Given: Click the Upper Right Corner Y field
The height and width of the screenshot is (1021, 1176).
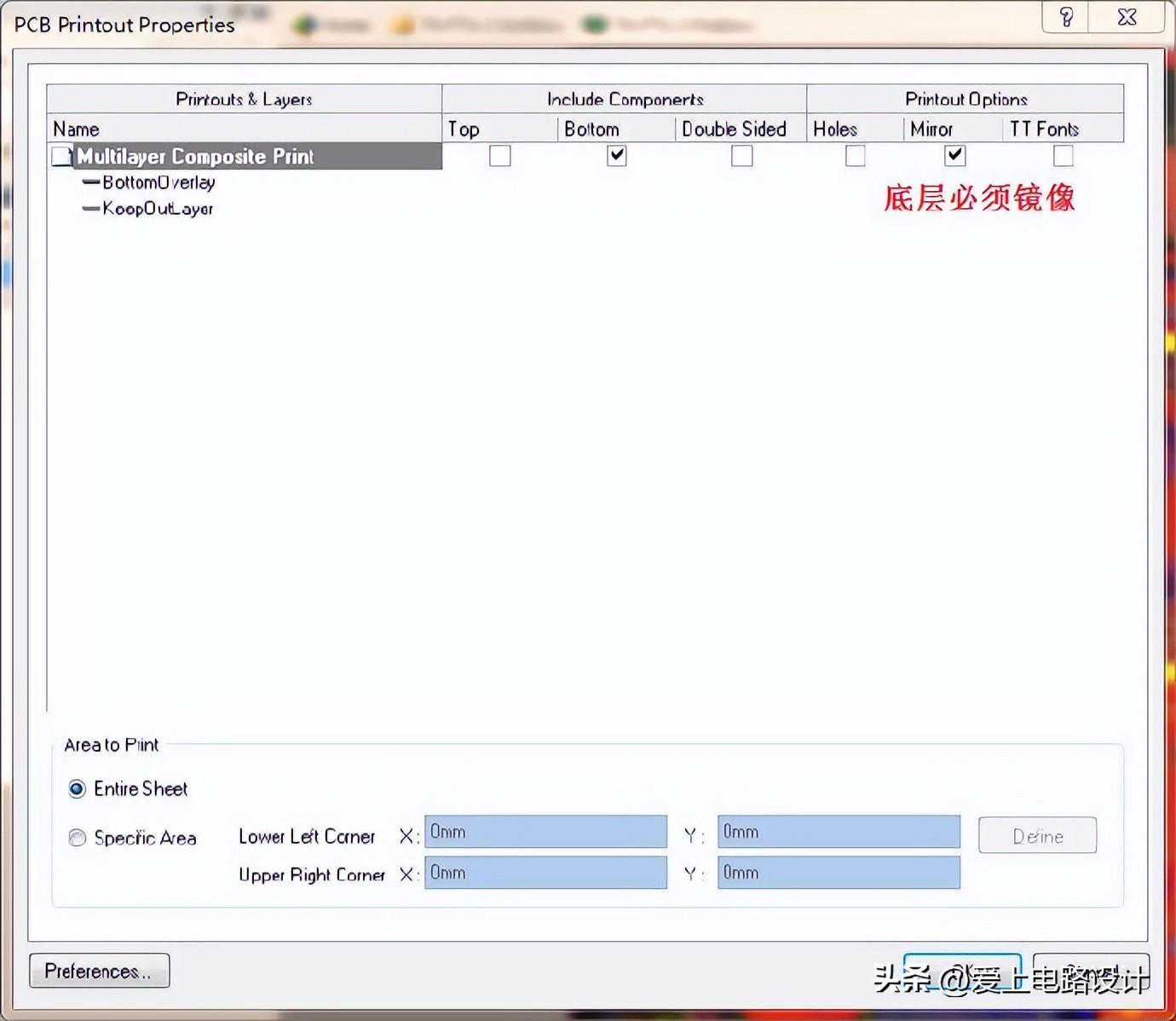Looking at the screenshot, I should tap(839, 873).
